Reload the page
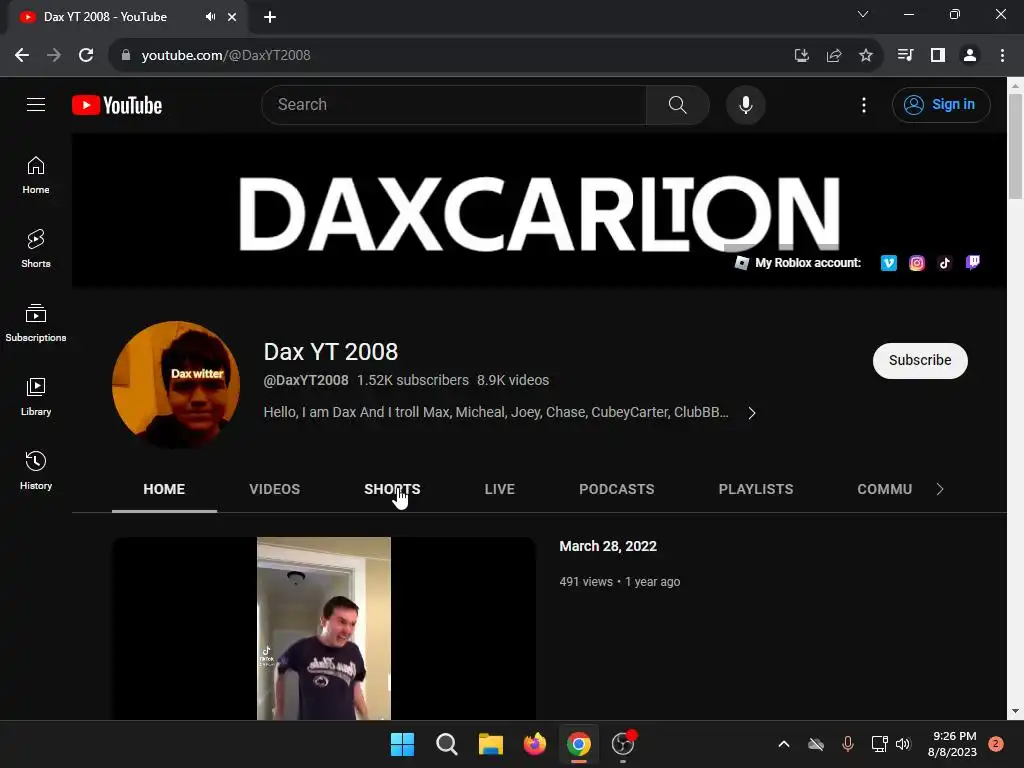Viewport: 1024px width, 768px height. 86,56
